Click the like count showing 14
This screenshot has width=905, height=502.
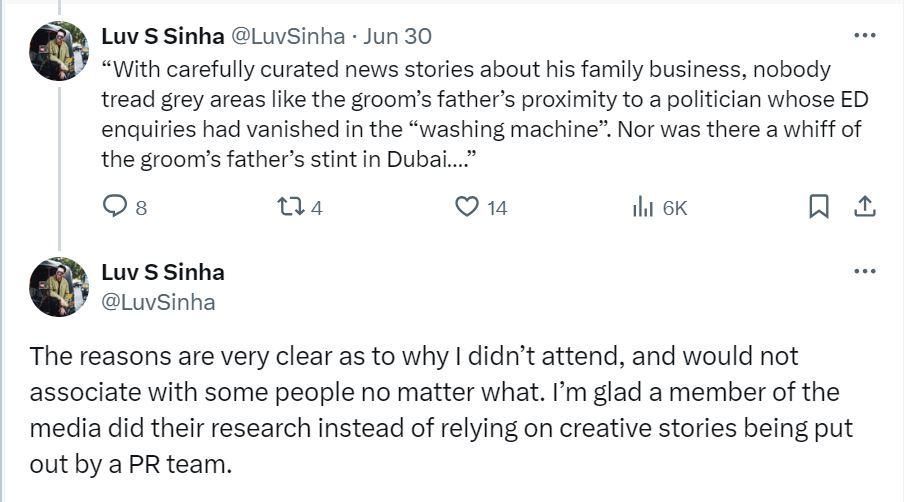click(x=497, y=208)
